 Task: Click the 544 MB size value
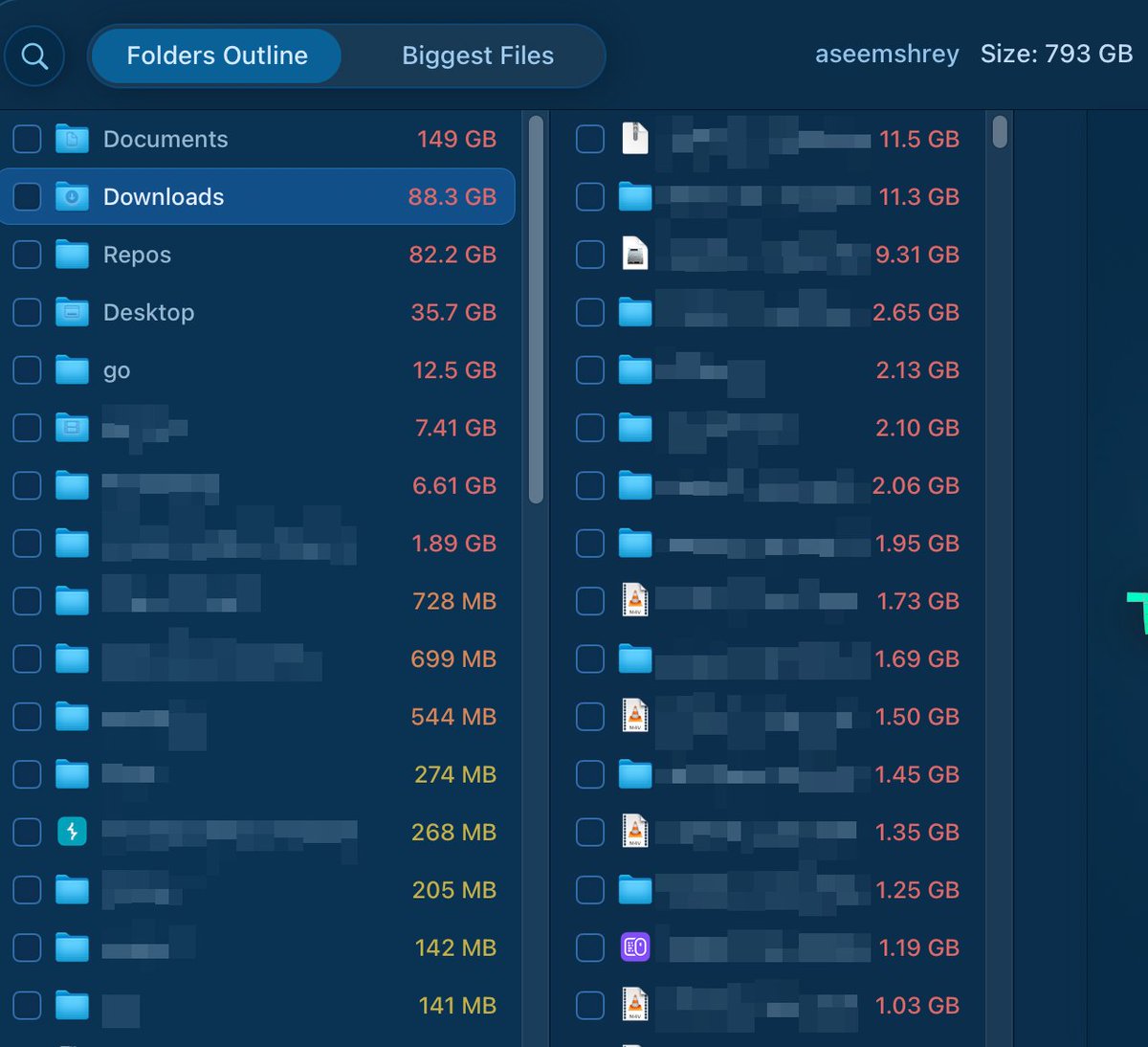click(x=453, y=716)
